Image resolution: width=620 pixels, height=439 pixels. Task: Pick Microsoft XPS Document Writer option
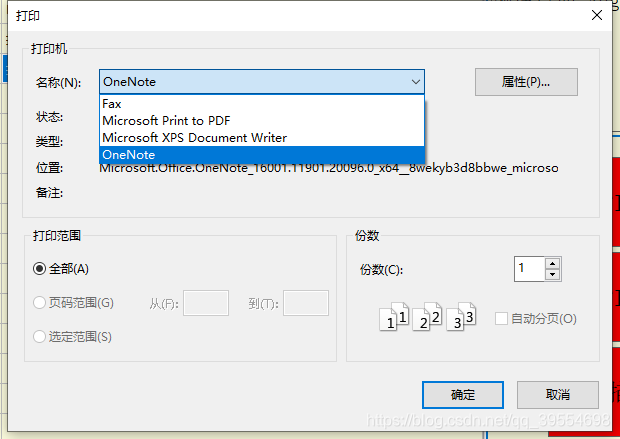pyautogui.click(x=262, y=138)
